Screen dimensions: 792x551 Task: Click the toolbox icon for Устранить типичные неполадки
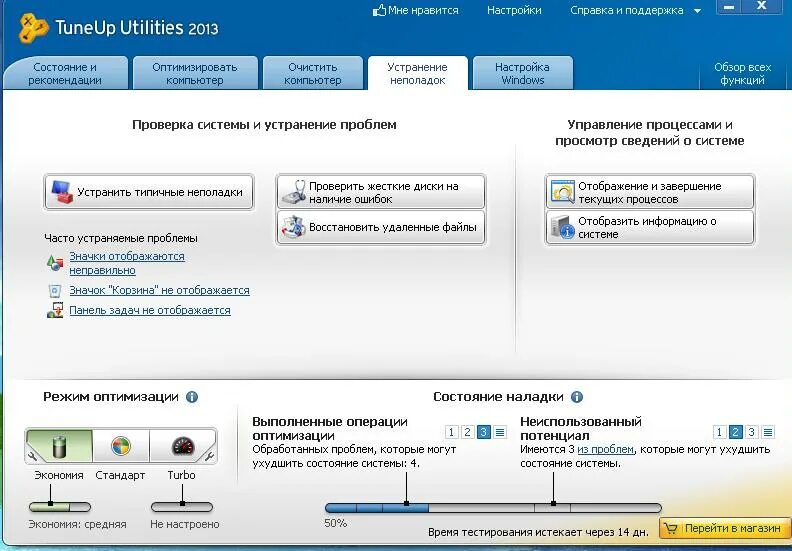tap(62, 192)
